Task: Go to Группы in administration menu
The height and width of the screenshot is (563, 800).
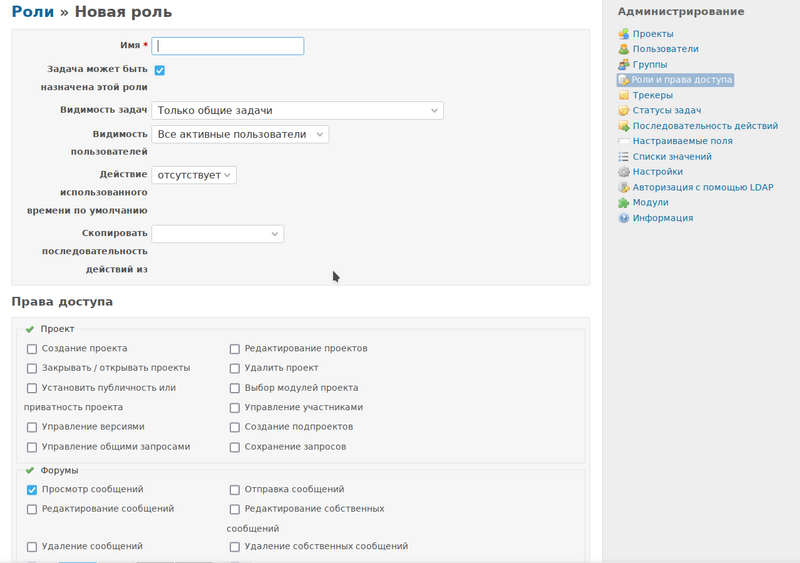Action: (649, 64)
